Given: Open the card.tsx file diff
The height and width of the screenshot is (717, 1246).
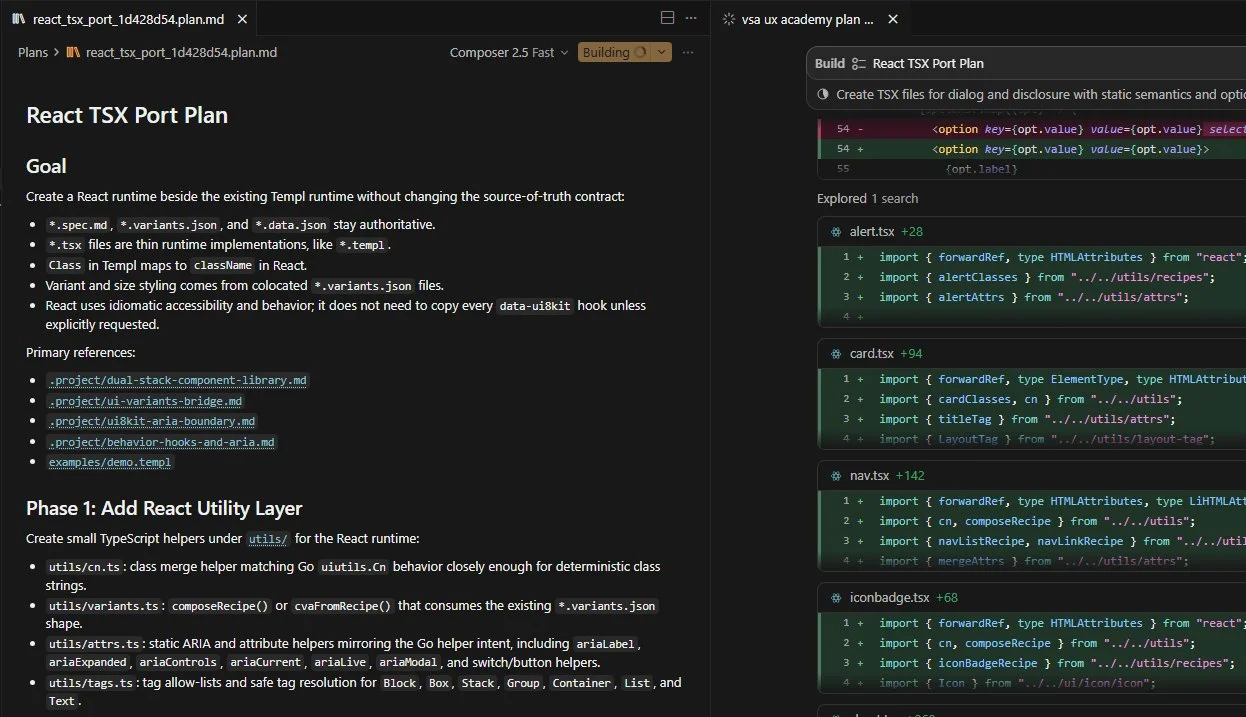Looking at the screenshot, I should [872, 353].
